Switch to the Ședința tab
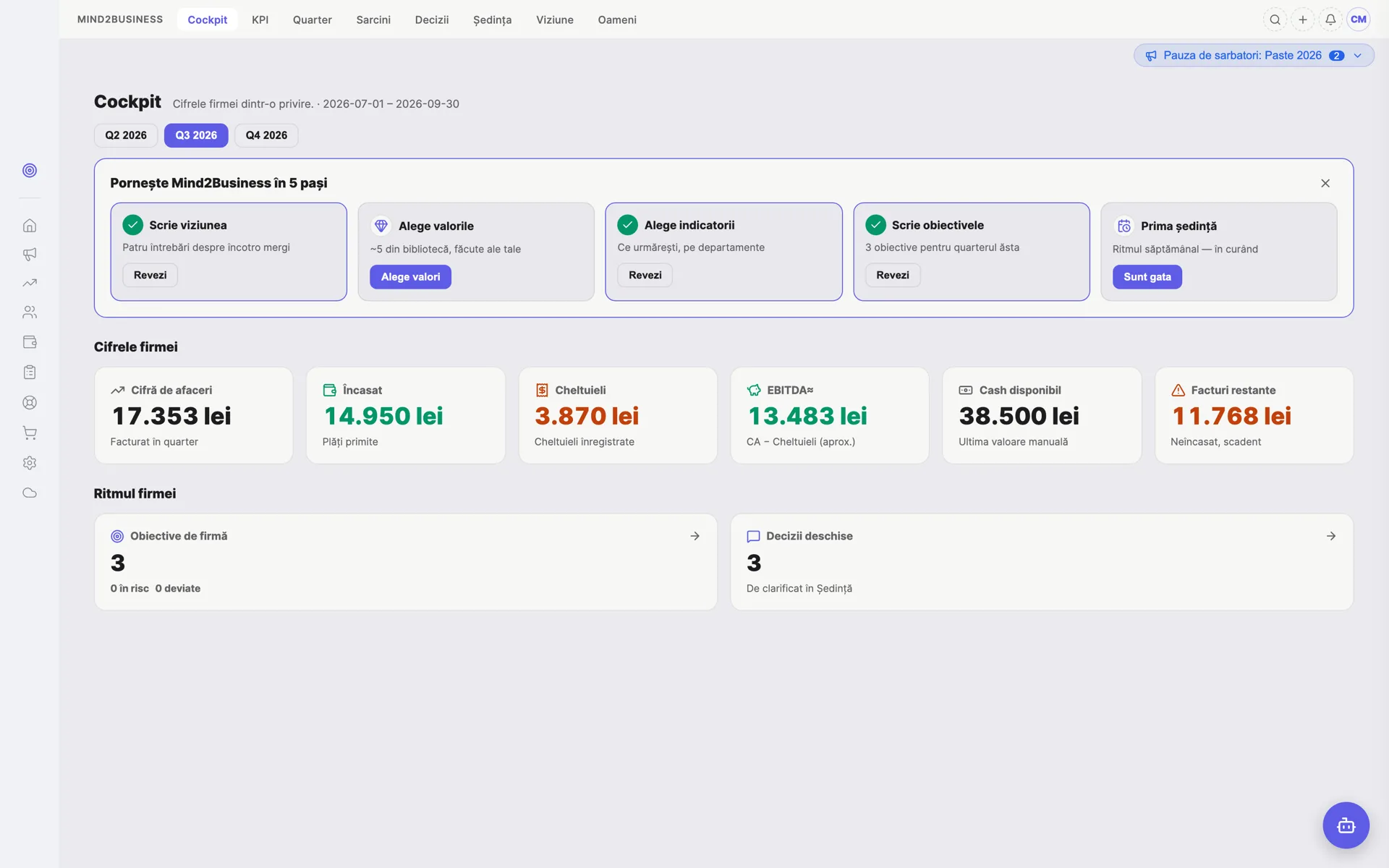1389x868 pixels. 492,20
